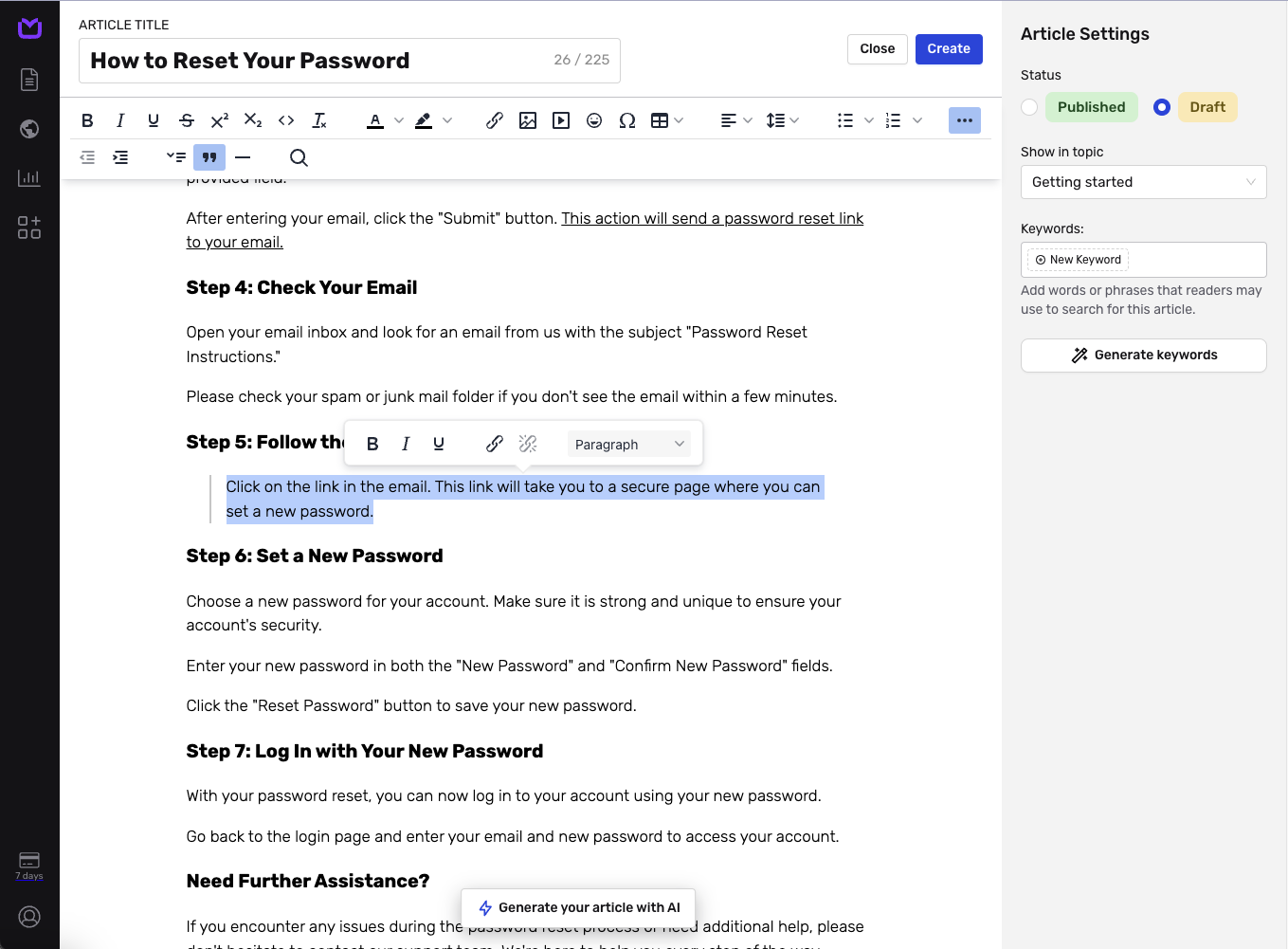Insert an image
1288x949 pixels.
click(x=528, y=120)
